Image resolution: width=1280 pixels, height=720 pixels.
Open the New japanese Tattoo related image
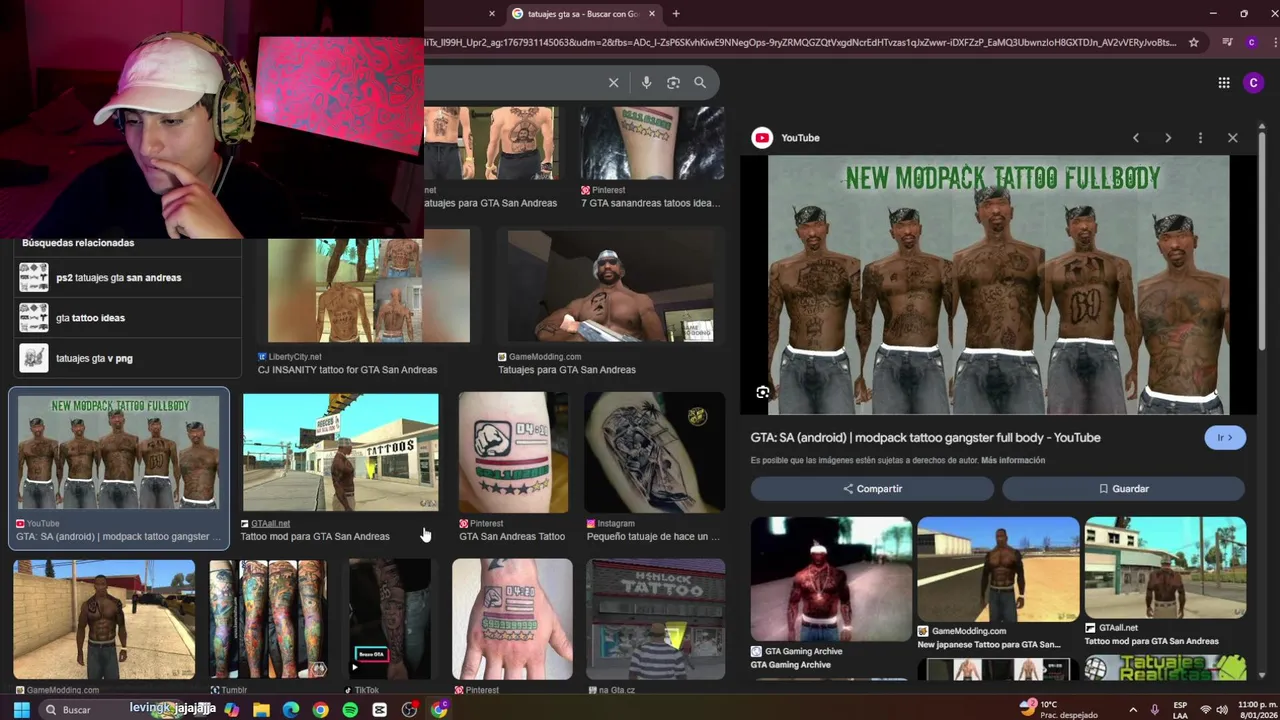(998, 569)
